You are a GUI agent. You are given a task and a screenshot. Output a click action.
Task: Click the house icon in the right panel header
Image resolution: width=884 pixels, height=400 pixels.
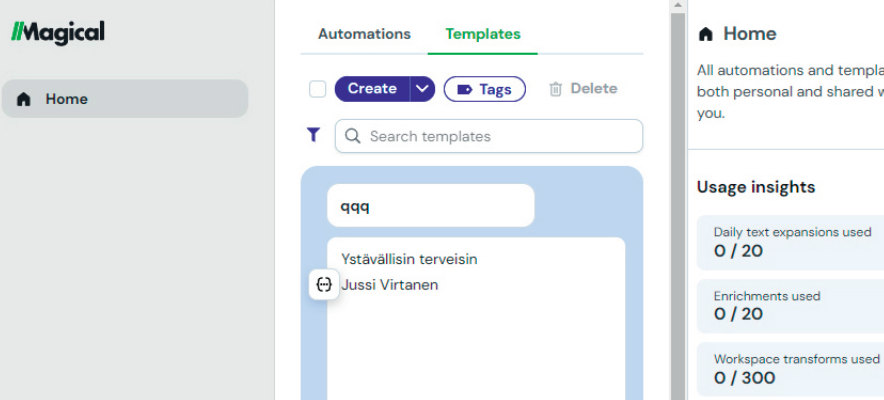(x=706, y=34)
